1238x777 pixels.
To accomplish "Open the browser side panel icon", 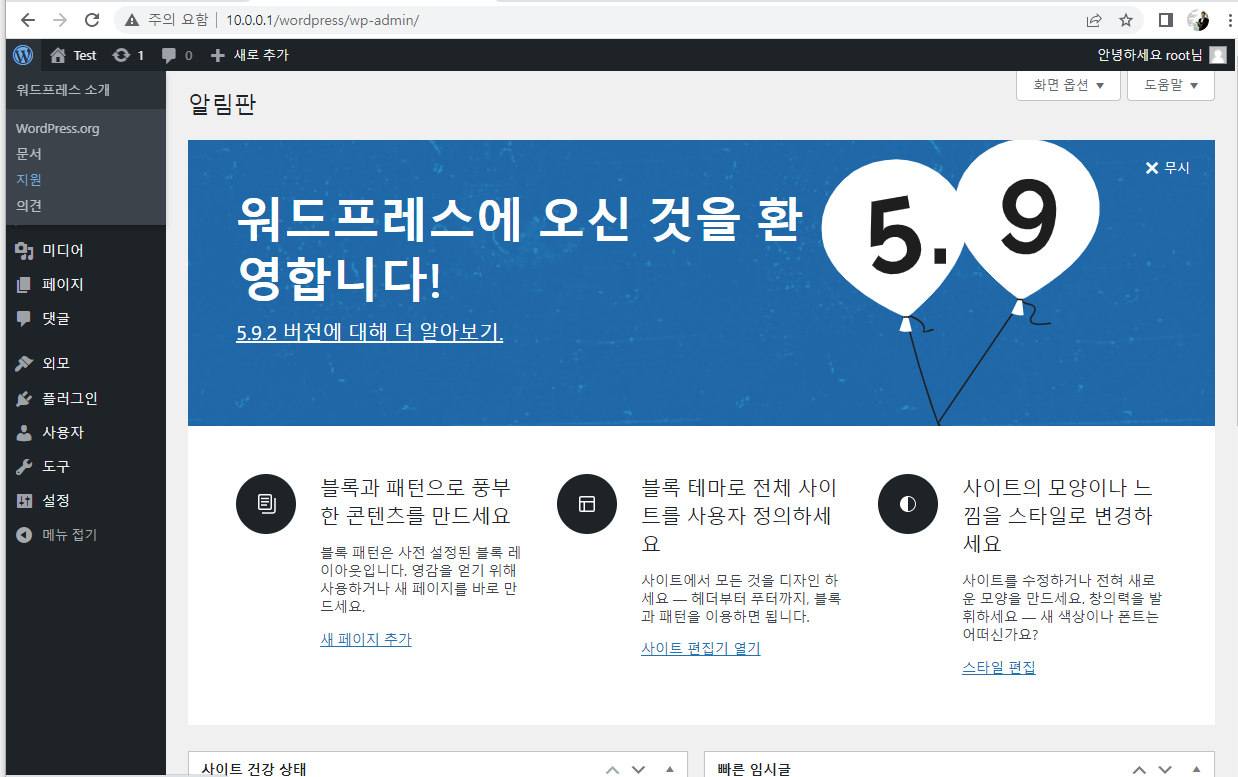I will (x=1166, y=20).
